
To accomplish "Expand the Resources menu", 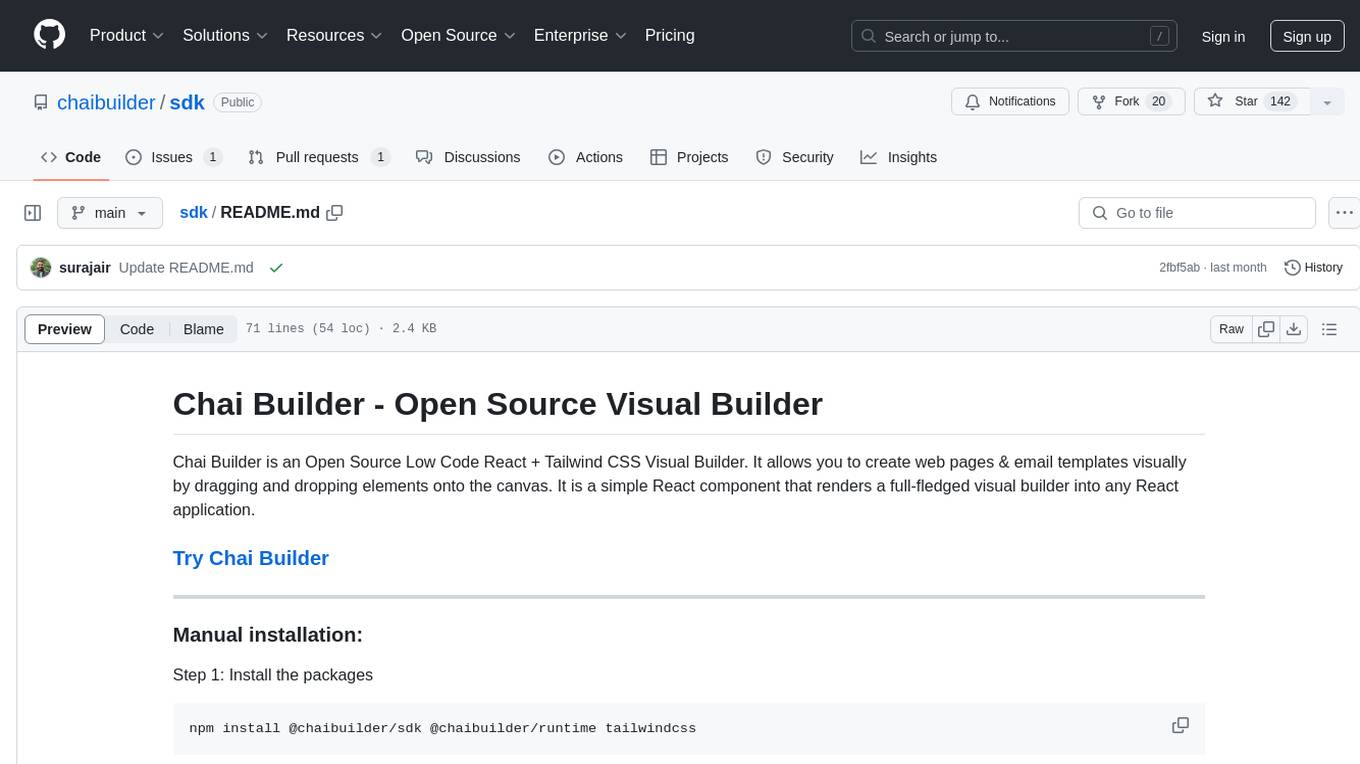I will [334, 35].
